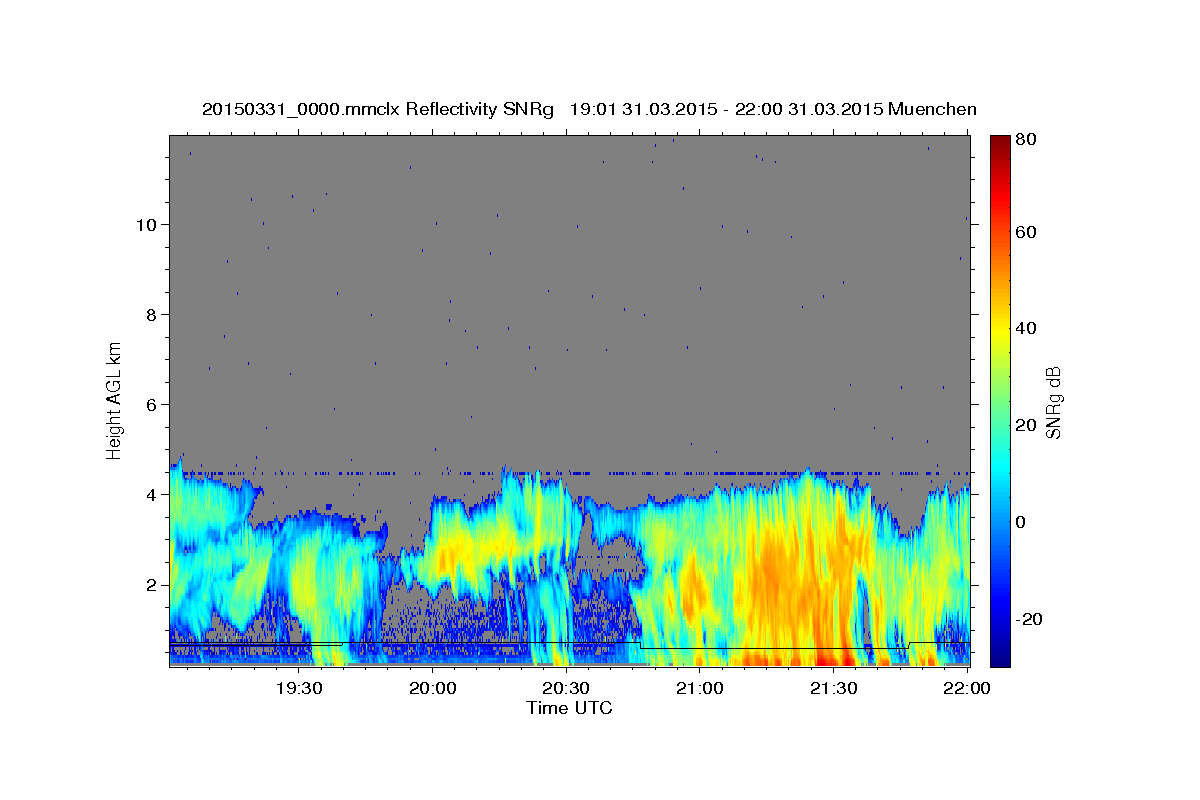Click the plot title text

tap(589, 110)
